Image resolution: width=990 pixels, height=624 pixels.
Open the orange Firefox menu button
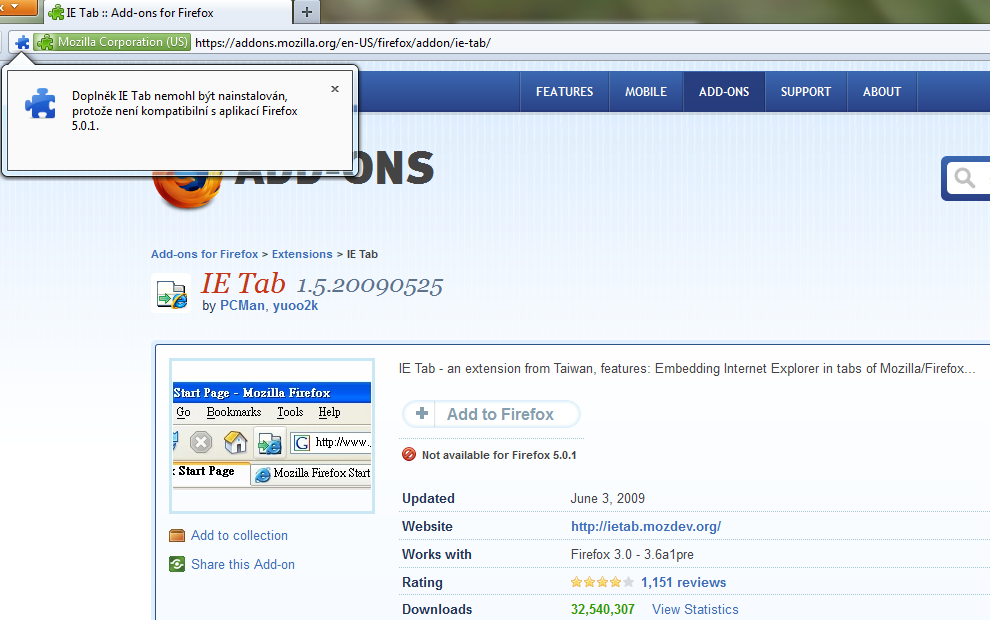tap(19, 7)
